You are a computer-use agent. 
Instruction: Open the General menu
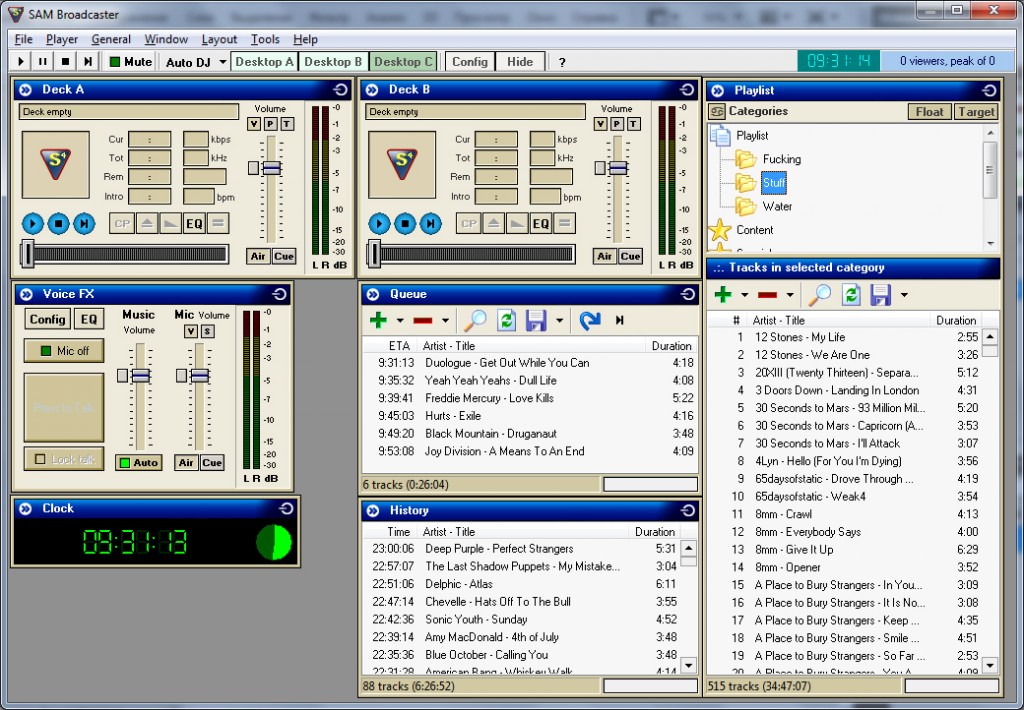click(x=111, y=39)
